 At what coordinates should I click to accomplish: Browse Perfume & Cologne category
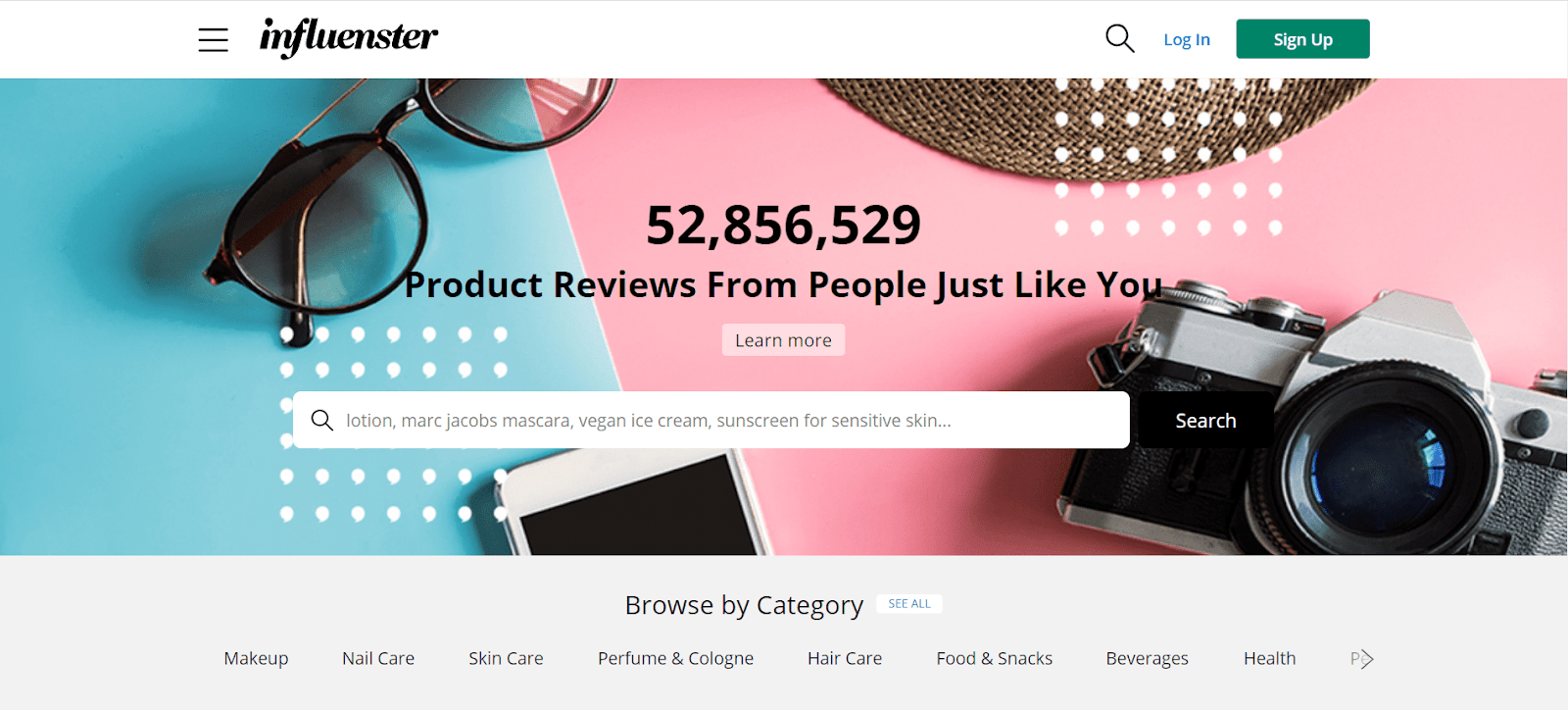(x=675, y=659)
